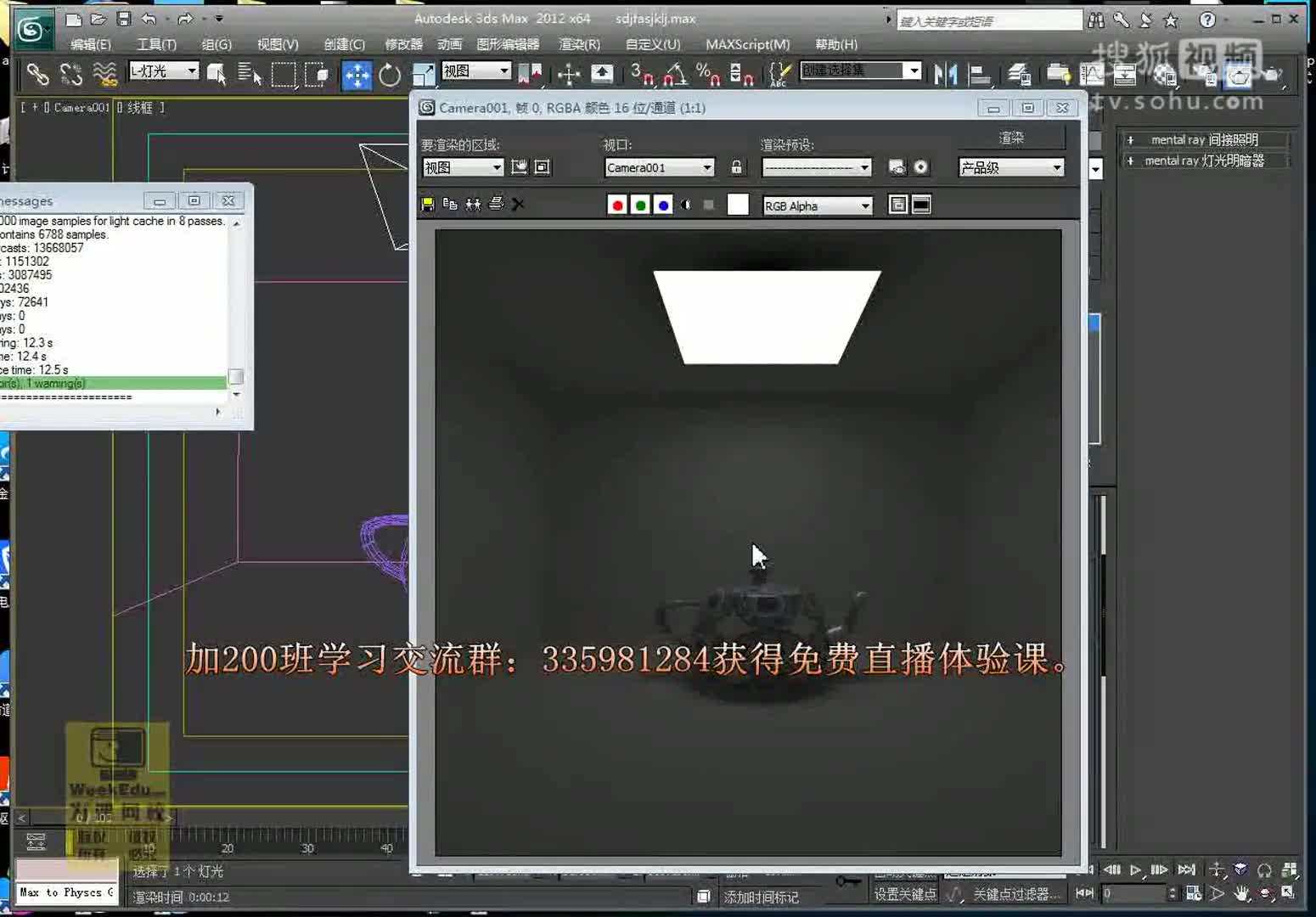Viewport: 1316px width, 917px height.
Task: Save the scene with the floppy disk icon
Action: pos(124,19)
